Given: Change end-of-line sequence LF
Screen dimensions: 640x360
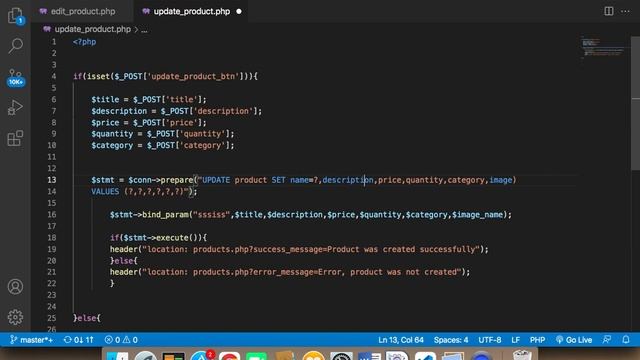Looking at the screenshot, I should (x=516, y=340).
